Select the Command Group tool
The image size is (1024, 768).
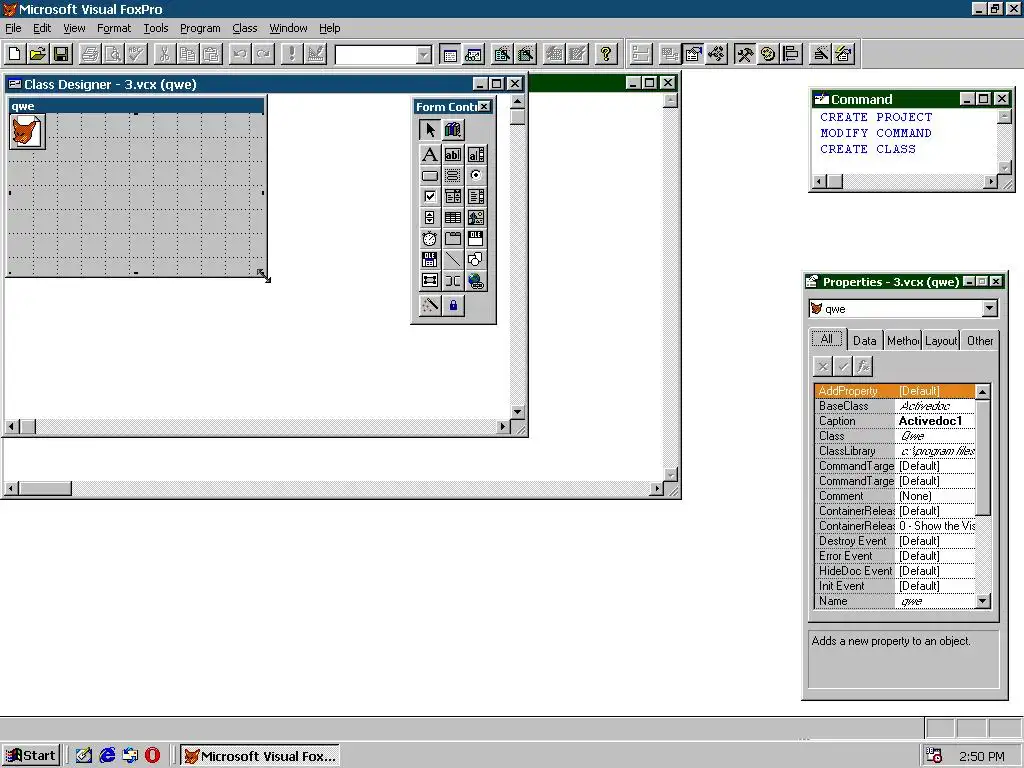click(x=453, y=176)
